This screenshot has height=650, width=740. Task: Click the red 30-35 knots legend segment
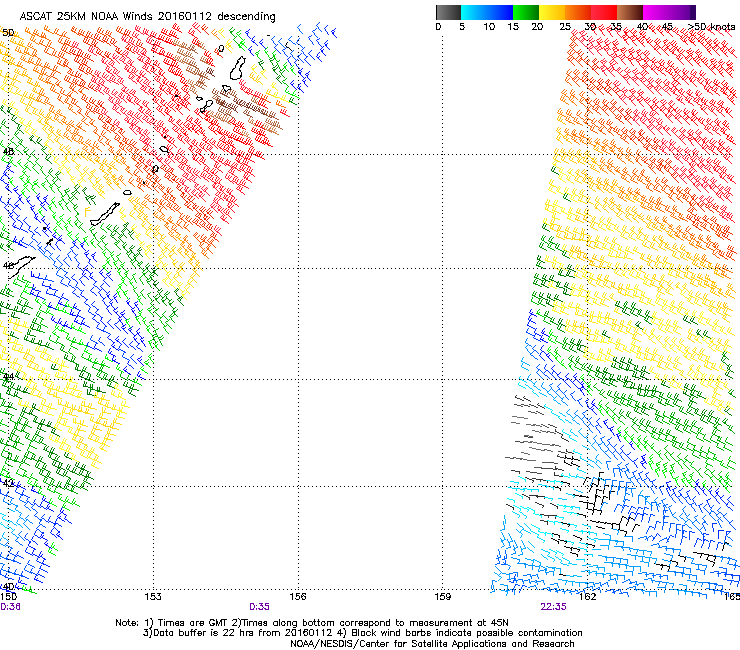click(x=604, y=12)
